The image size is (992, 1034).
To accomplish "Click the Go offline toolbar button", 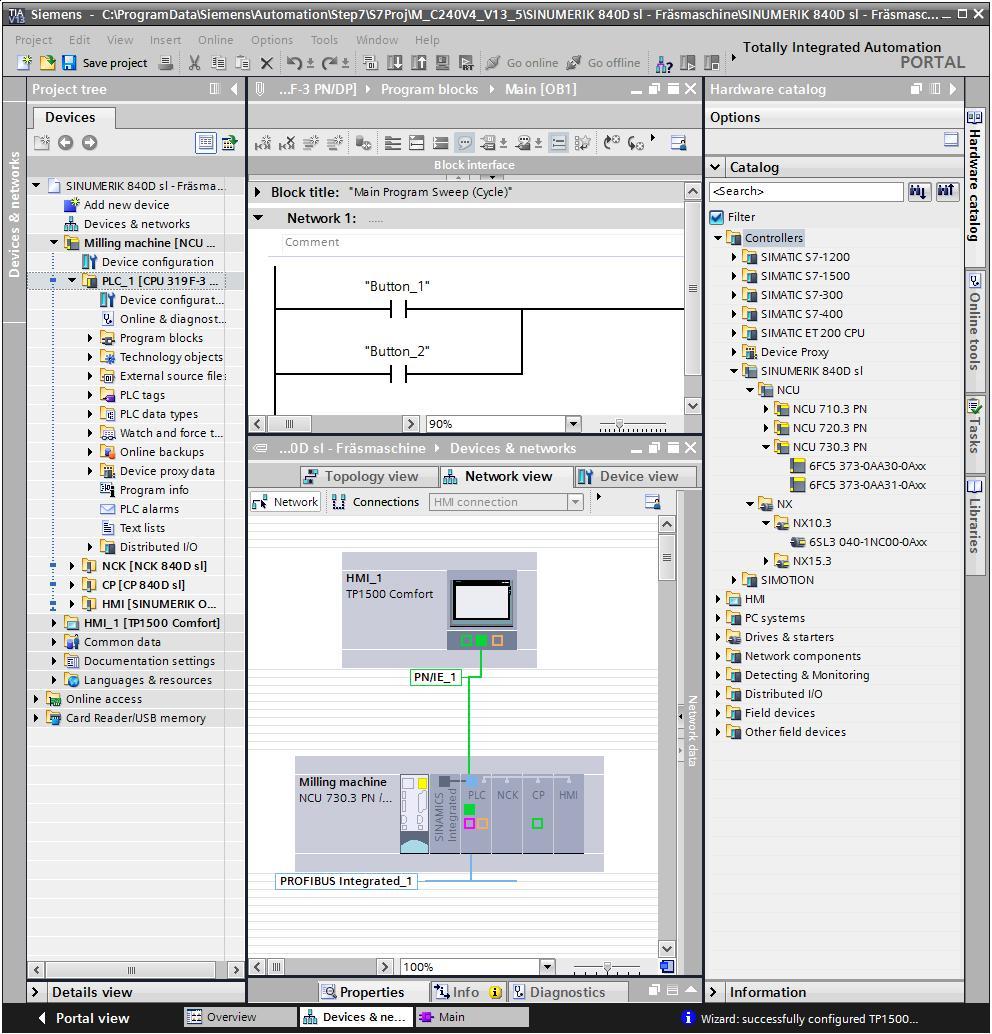I will click(x=604, y=63).
